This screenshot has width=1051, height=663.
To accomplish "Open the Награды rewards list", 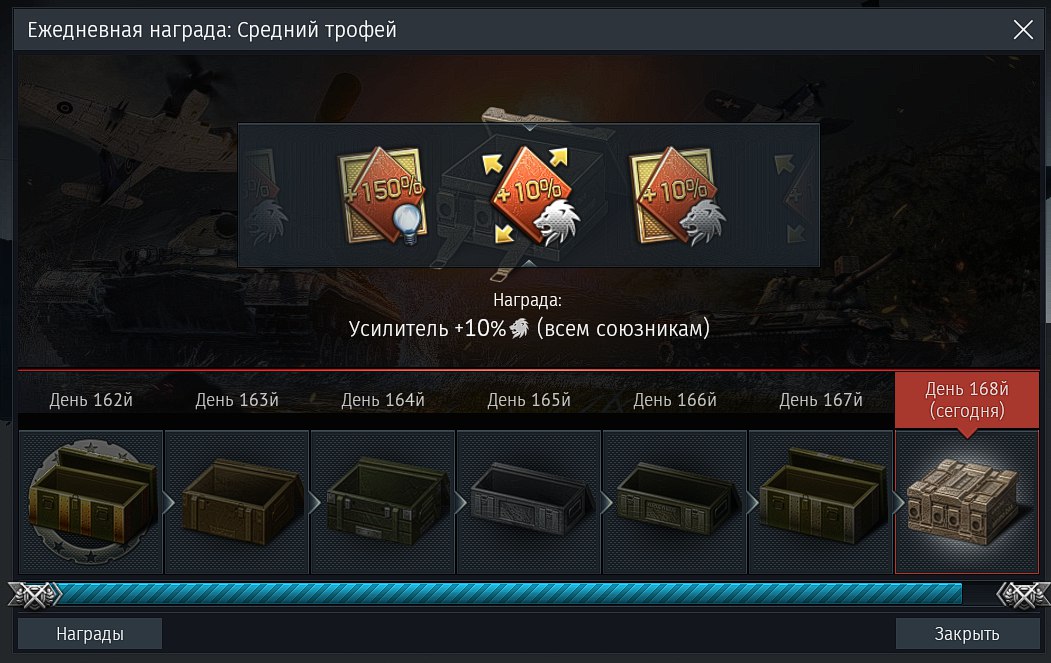I will pyautogui.click(x=90, y=634).
